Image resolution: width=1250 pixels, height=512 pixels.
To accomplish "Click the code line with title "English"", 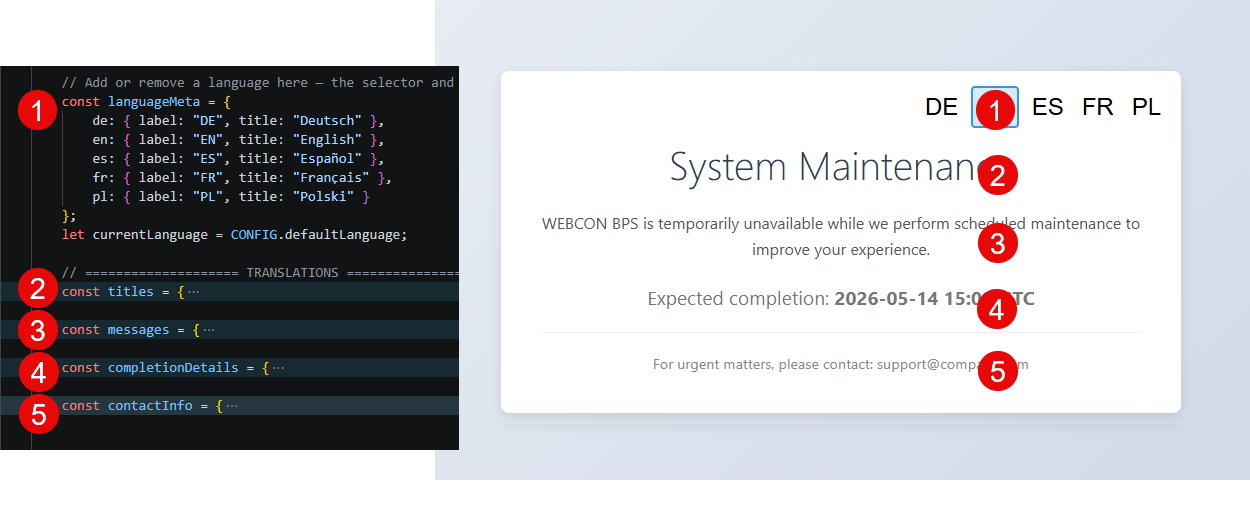I will [238, 140].
